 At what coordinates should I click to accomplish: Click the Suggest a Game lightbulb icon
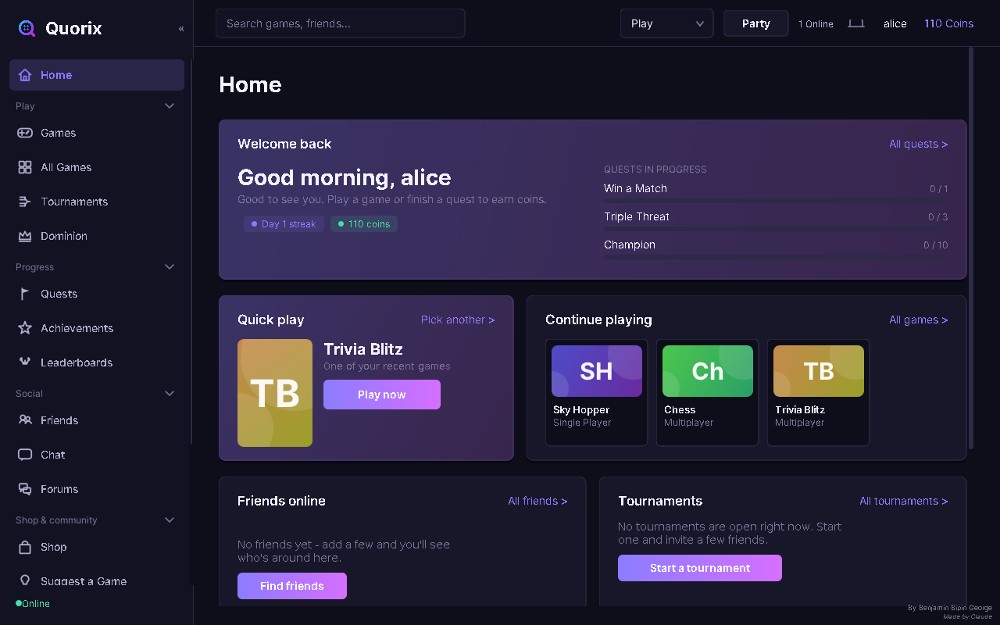coord(25,580)
